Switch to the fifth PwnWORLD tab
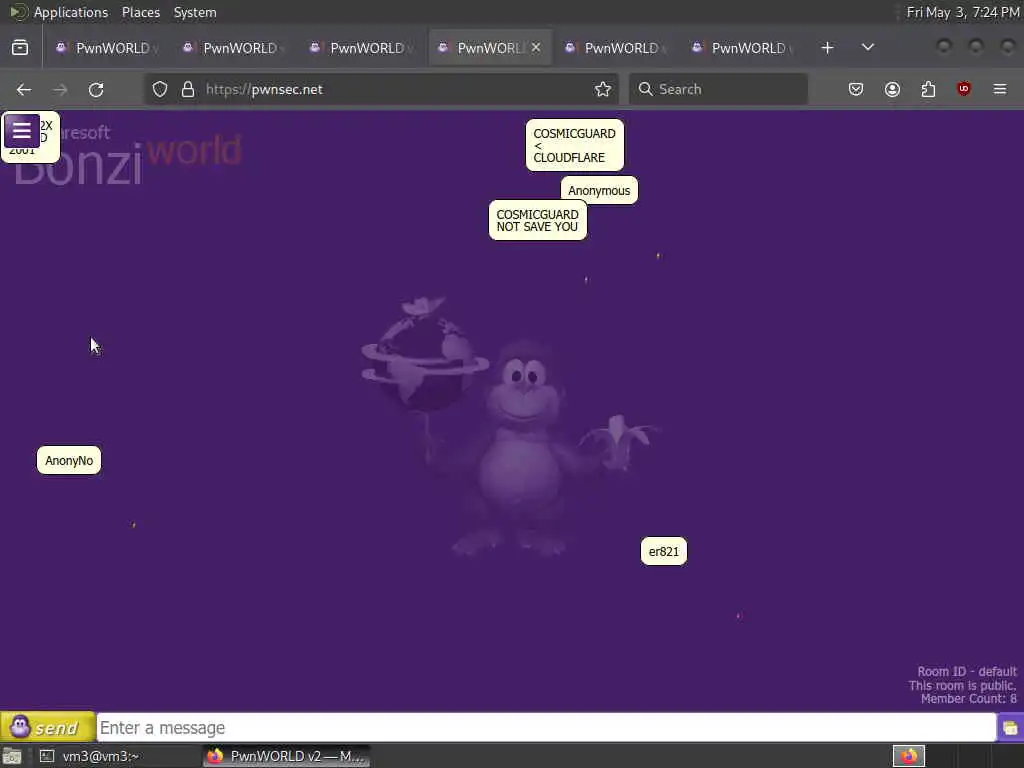The width and height of the screenshot is (1024, 768). tap(615, 48)
